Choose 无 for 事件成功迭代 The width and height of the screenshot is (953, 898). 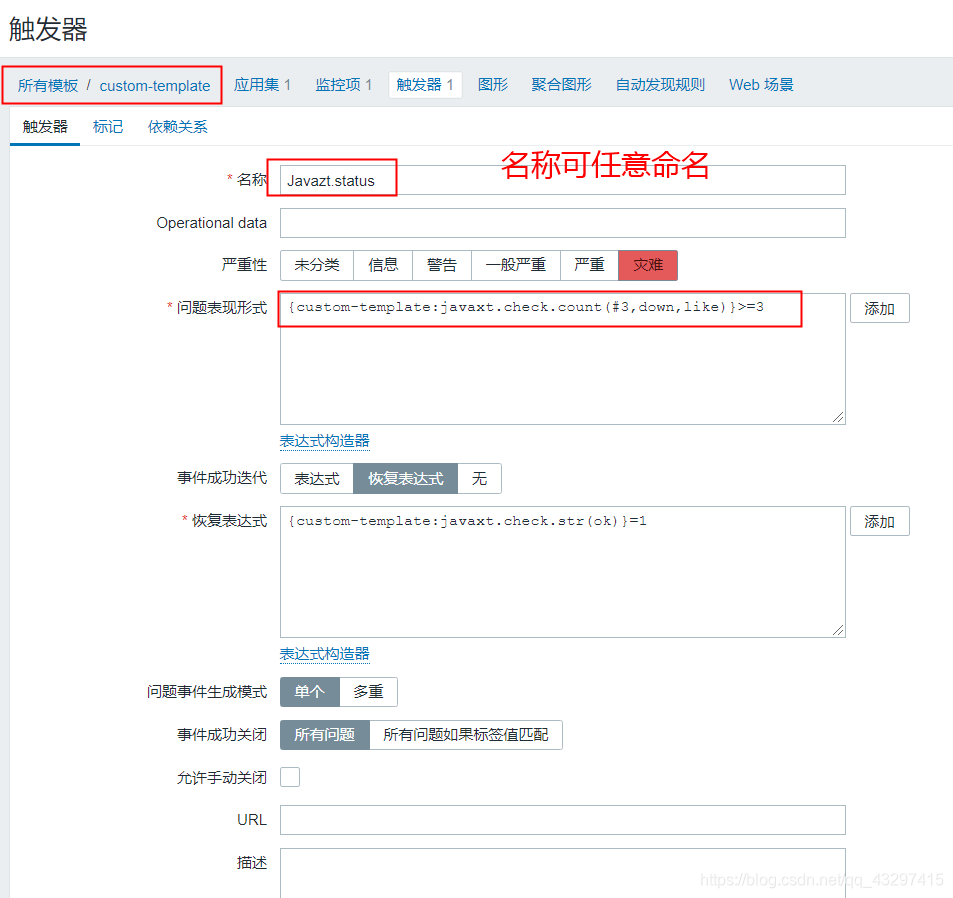480,479
